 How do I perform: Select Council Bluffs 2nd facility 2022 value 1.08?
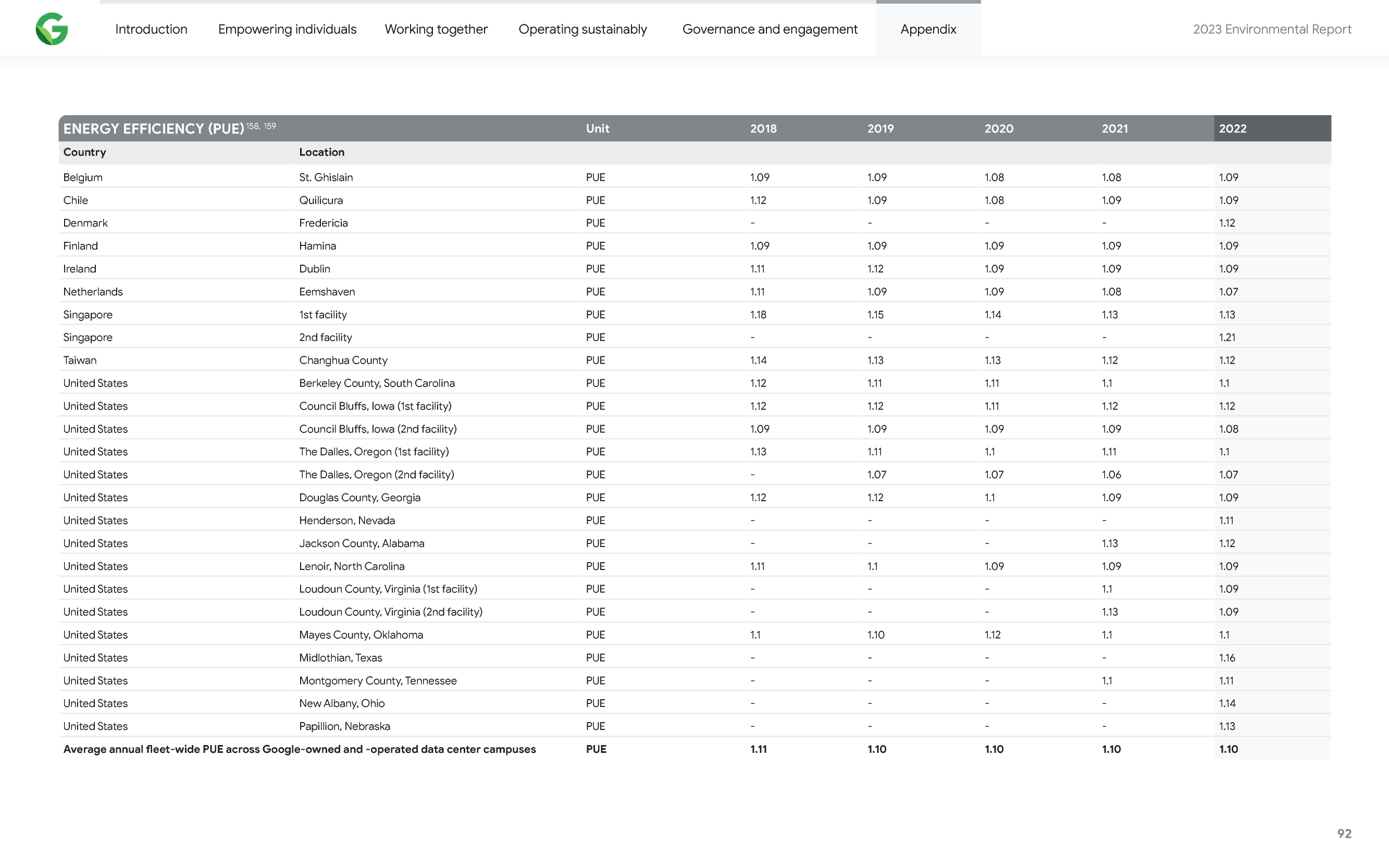coord(1229,429)
